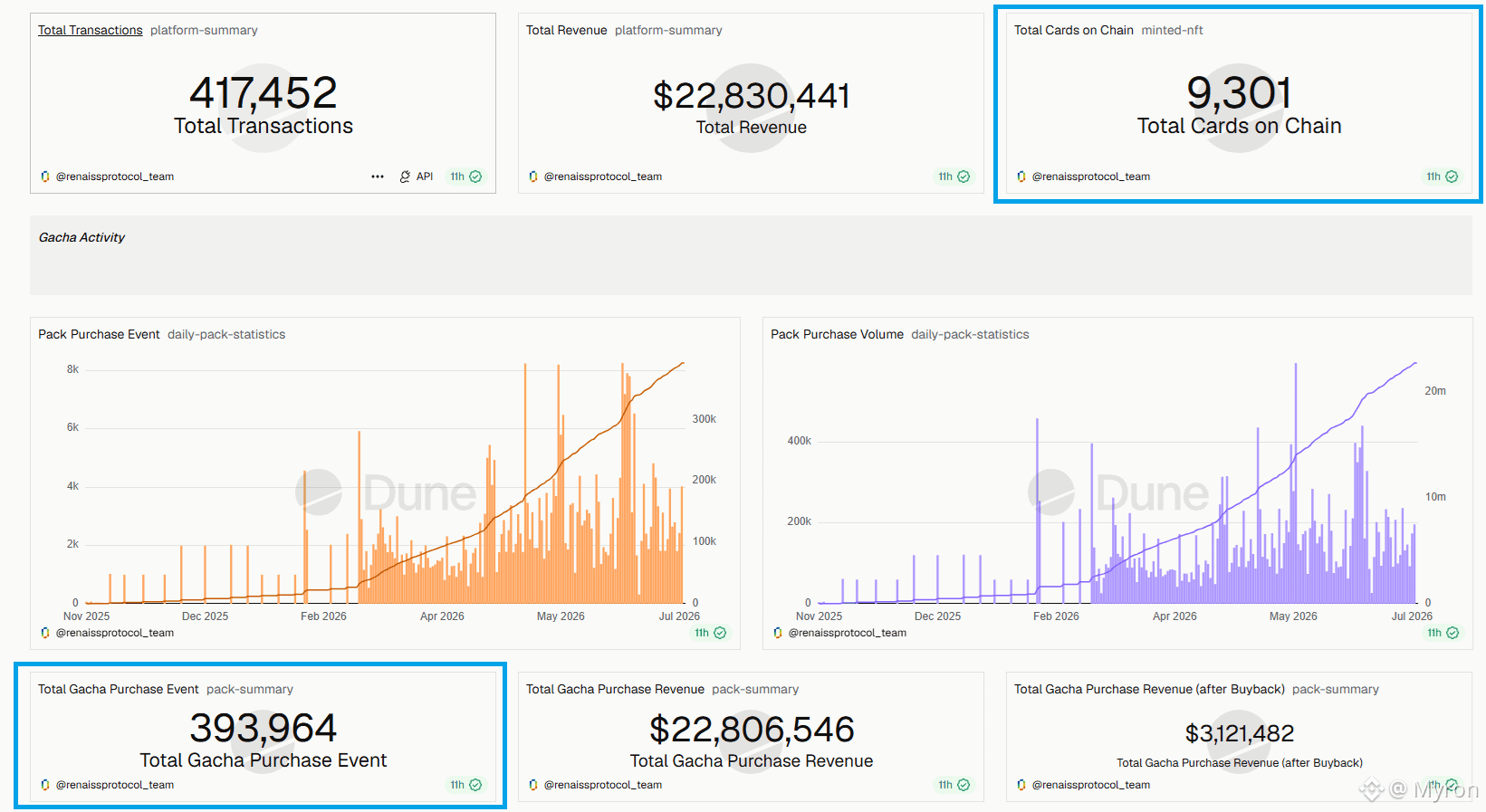Select the 417,452 transactions value
This screenshot has width=1486, height=812.
point(264,92)
